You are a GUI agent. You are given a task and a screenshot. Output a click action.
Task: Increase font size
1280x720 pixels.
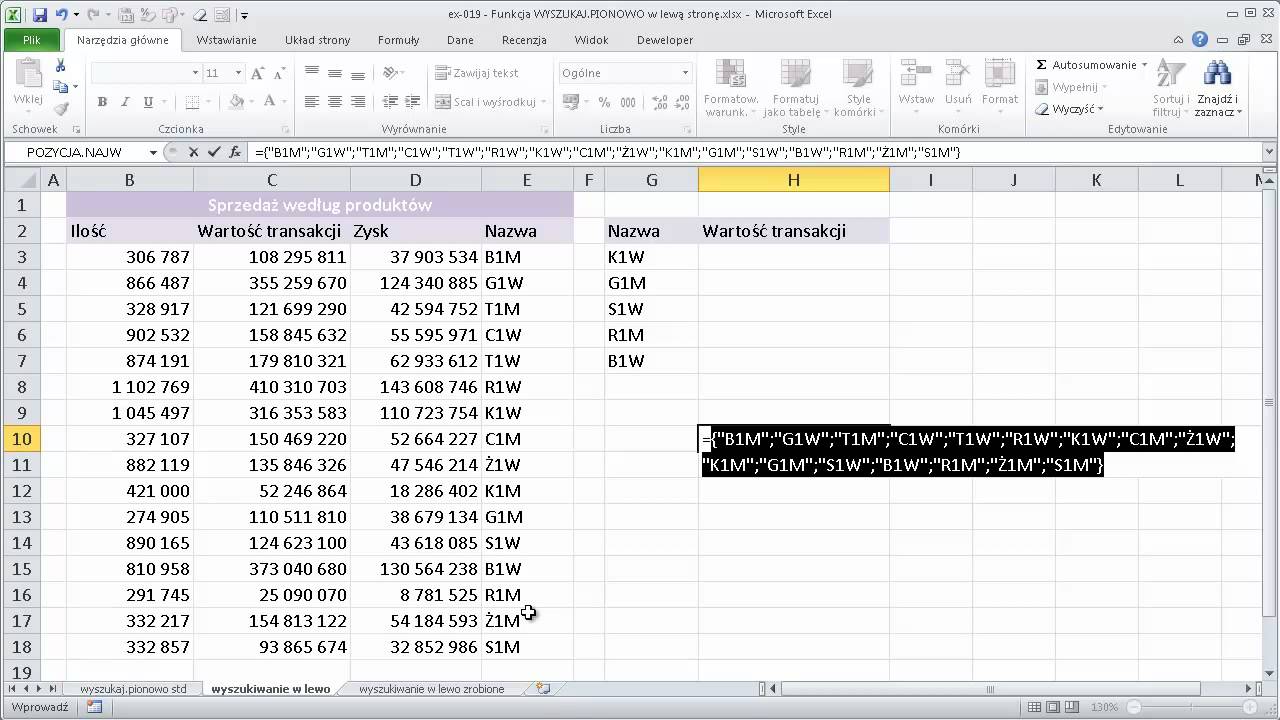click(257, 73)
